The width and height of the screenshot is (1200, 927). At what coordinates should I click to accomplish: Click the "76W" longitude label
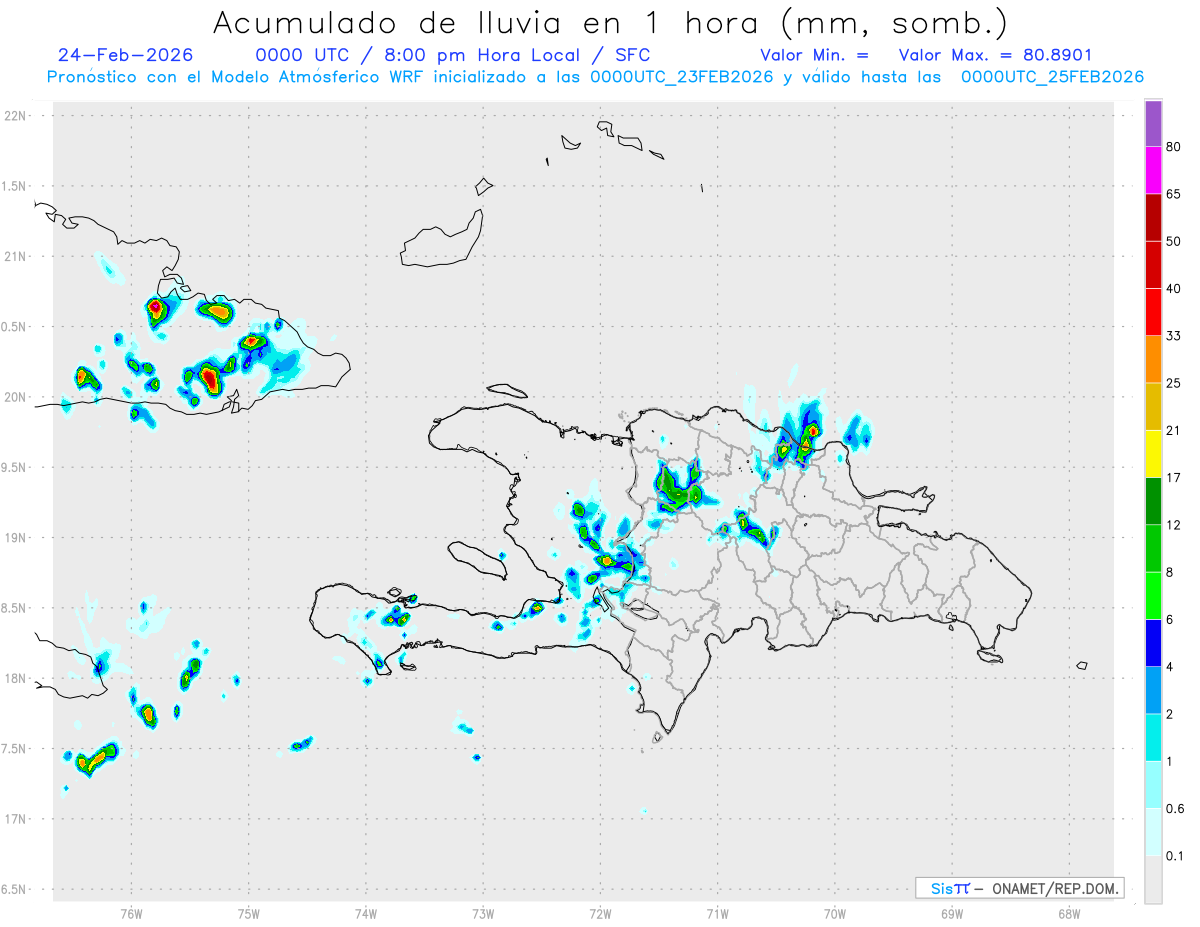click(x=131, y=914)
